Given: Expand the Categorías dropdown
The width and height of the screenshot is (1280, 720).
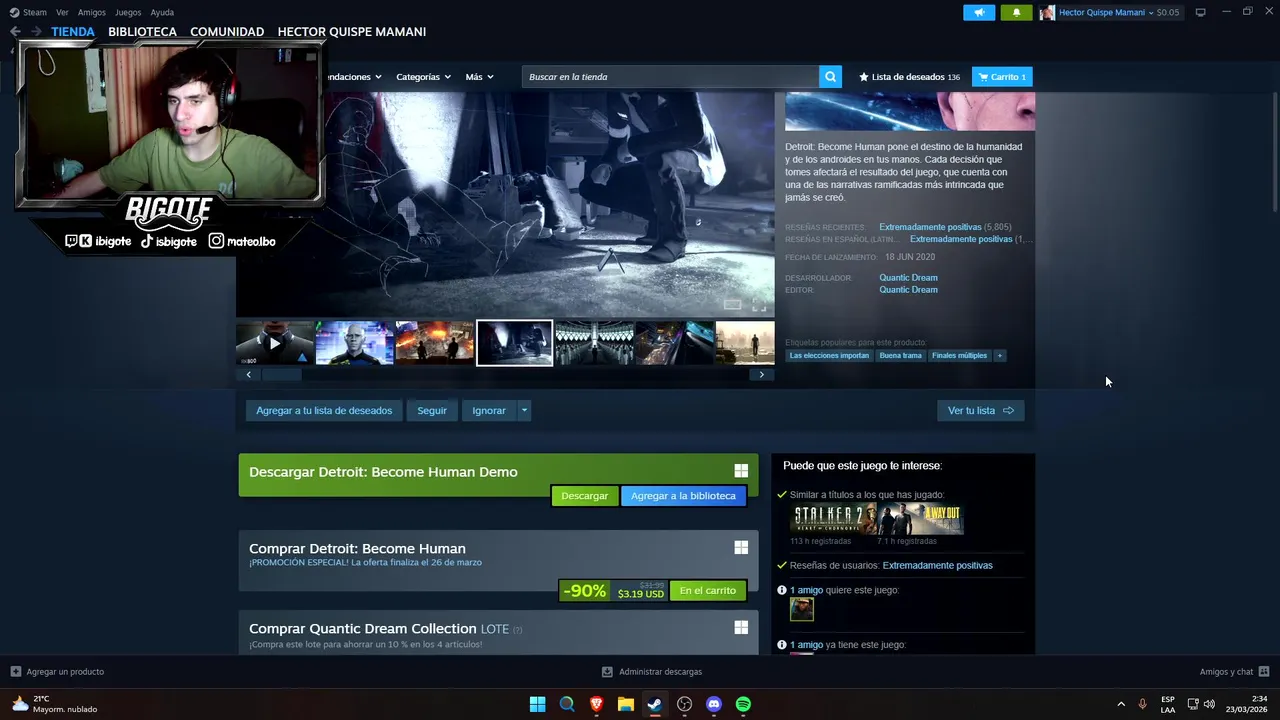Looking at the screenshot, I should coord(423,77).
